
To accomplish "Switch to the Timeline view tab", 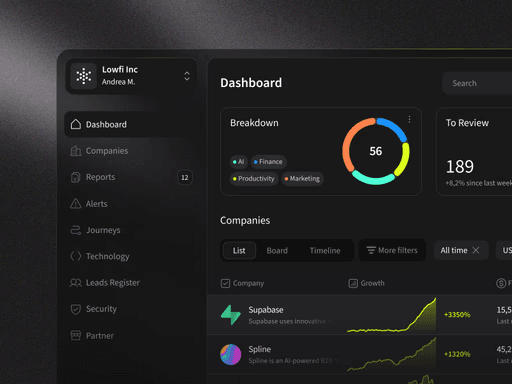I will click(x=325, y=251).
